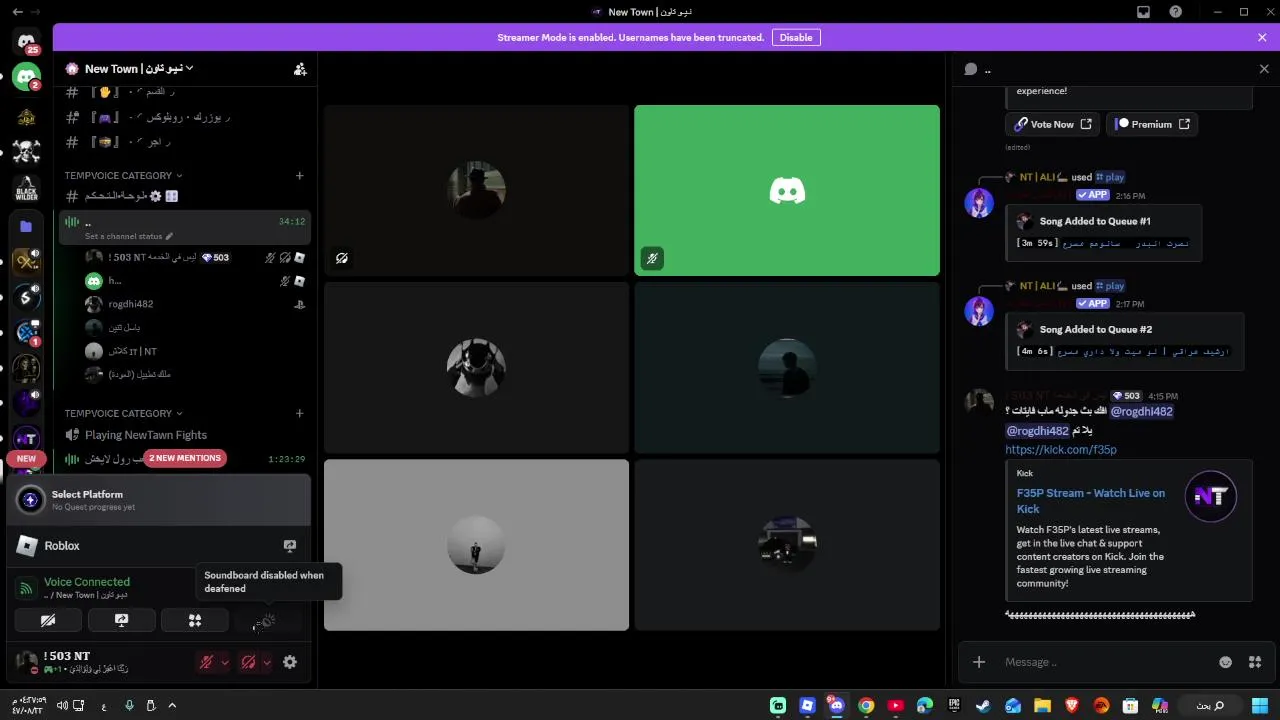Dismiss the Streamer Mode banner
Image resolution: width=1280 pixels, height=720 pixels.
pyautogui.click(x=1262, y=37)
